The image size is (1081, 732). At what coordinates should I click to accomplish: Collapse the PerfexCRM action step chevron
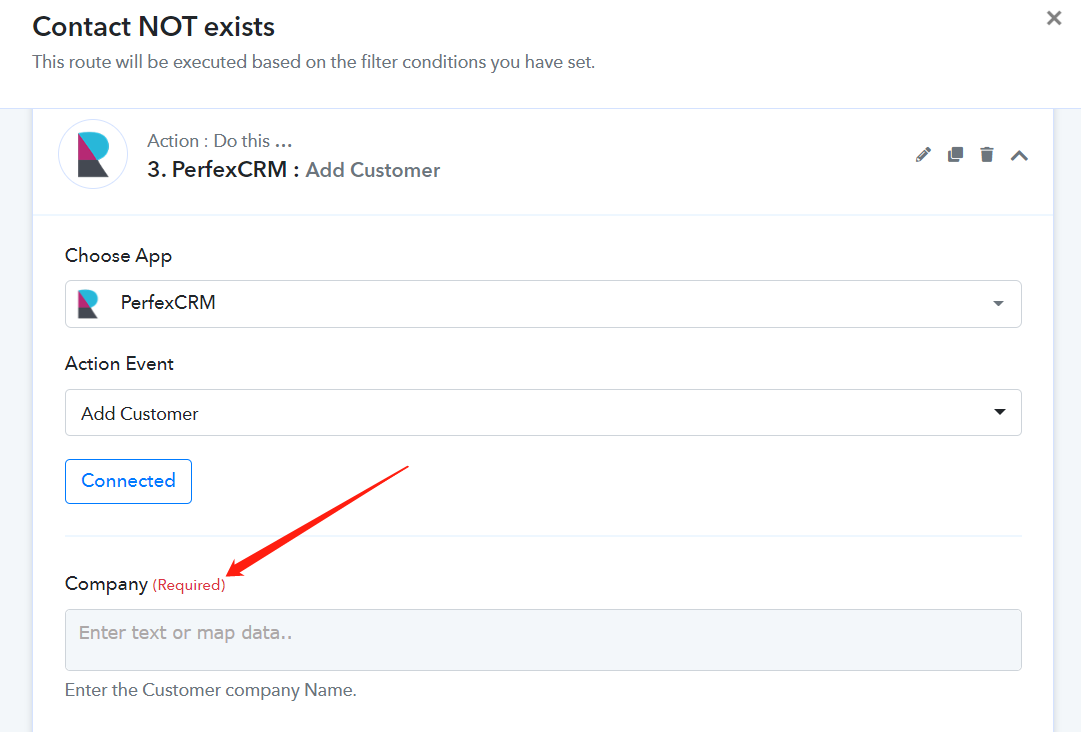(x=1020, y=156)
